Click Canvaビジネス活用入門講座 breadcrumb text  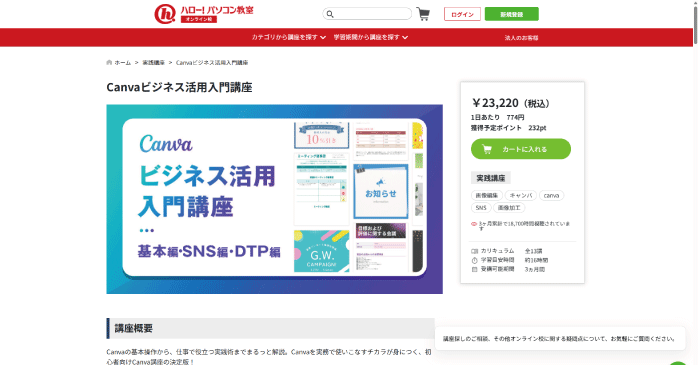click(212, 63)
